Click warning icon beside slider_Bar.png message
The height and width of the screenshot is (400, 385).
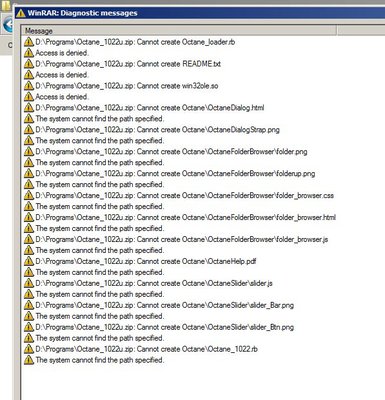(x=29, y=305)
